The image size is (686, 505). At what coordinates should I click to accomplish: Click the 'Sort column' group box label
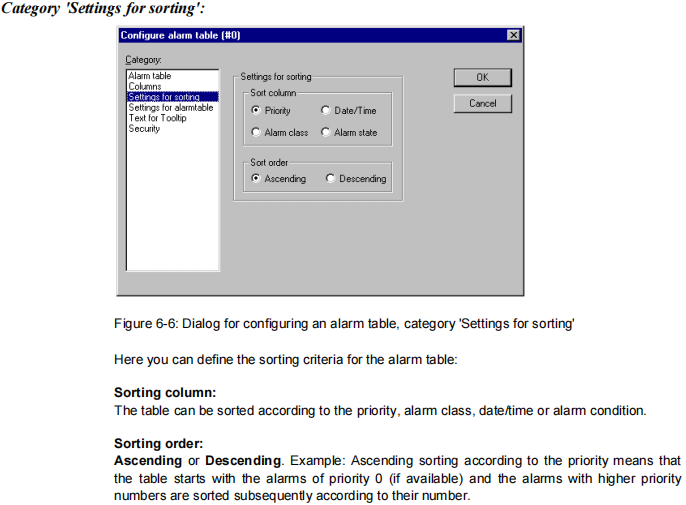click(x=273, y=92)
